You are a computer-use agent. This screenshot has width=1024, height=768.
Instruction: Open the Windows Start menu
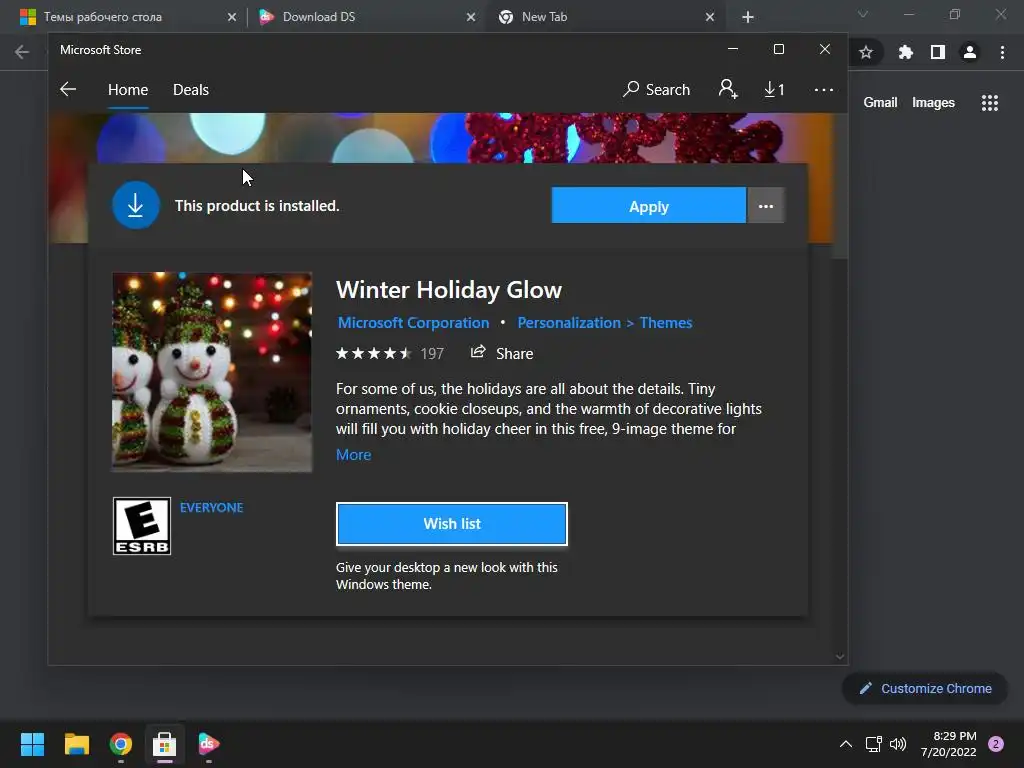pos(32,744)
